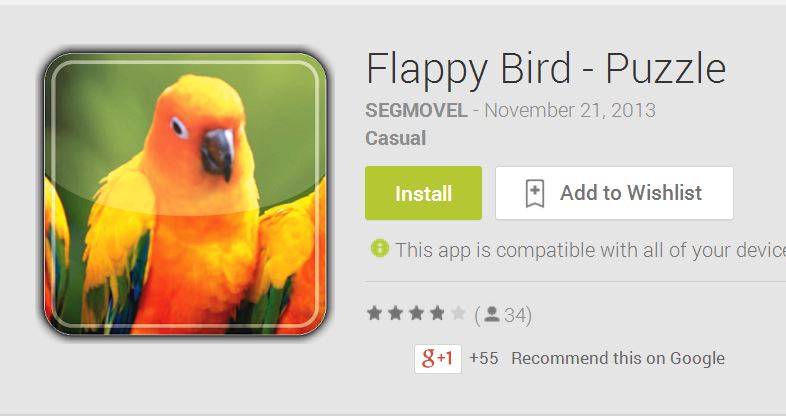Click the +55 recommendation count

(484, 358)
